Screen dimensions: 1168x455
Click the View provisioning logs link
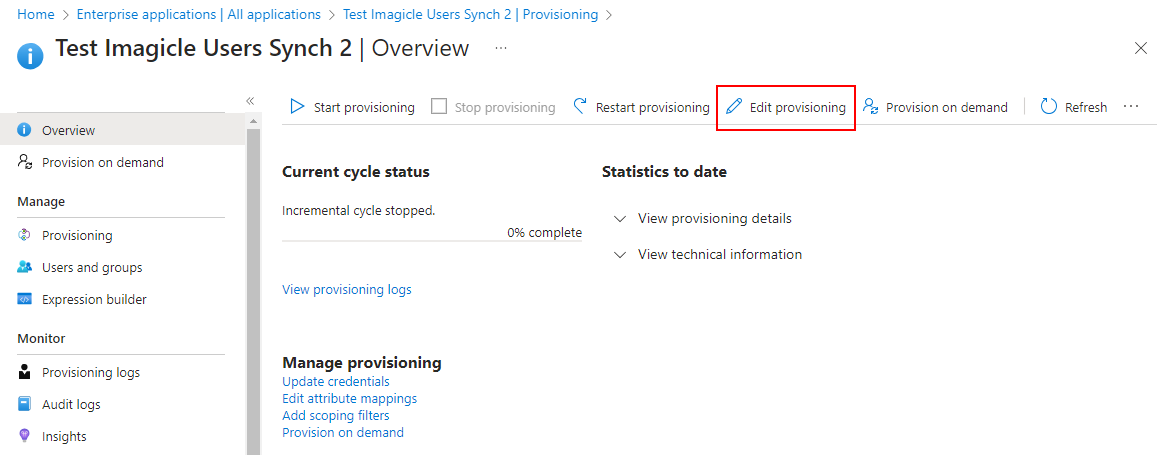[346, 289]
